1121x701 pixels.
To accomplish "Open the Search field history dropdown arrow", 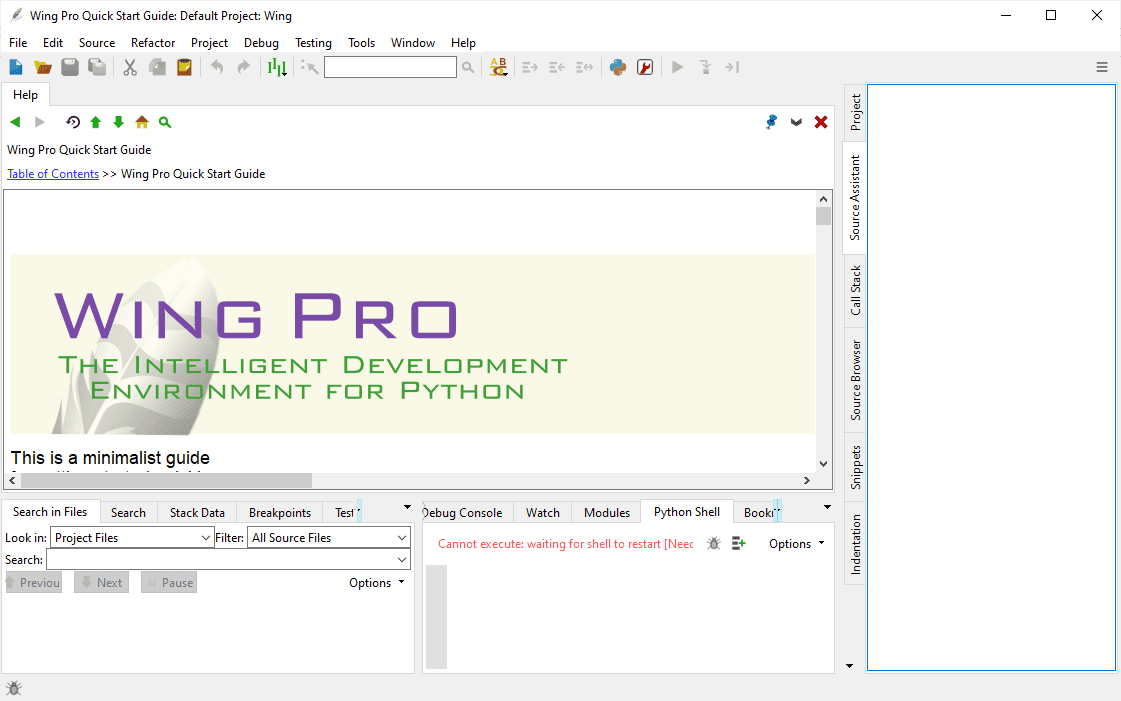I will (x=402, y=560).
